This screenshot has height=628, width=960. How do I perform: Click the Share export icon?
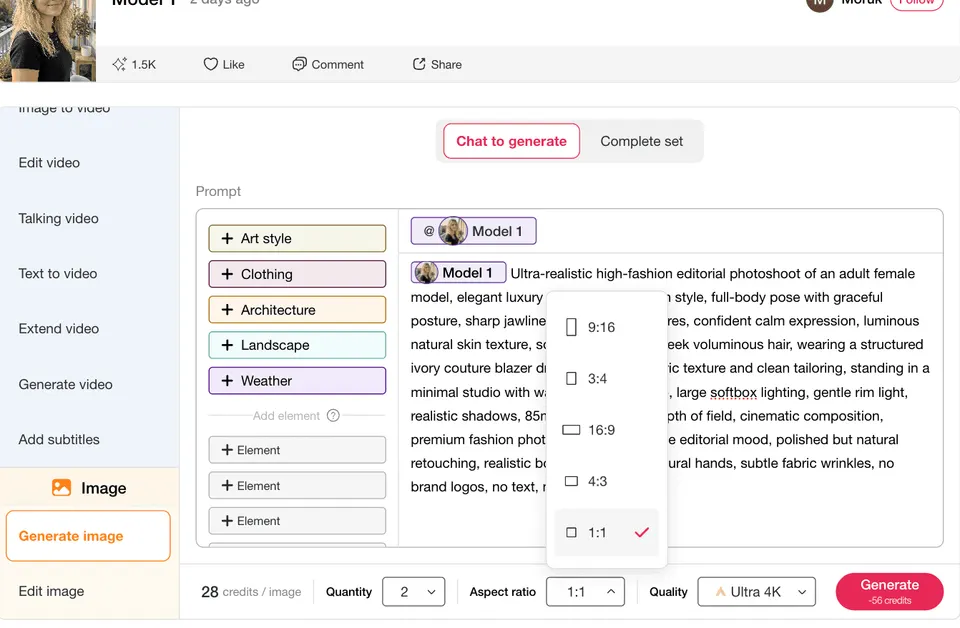pos(419,64)
